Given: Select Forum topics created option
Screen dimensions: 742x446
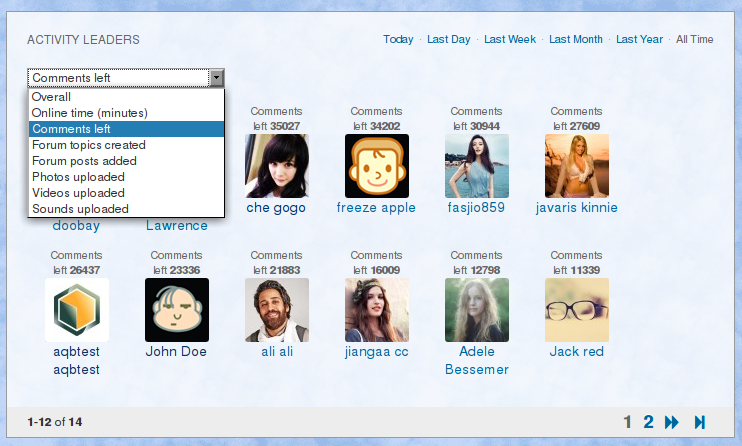Looking at the screenshot, I should 126,145.
